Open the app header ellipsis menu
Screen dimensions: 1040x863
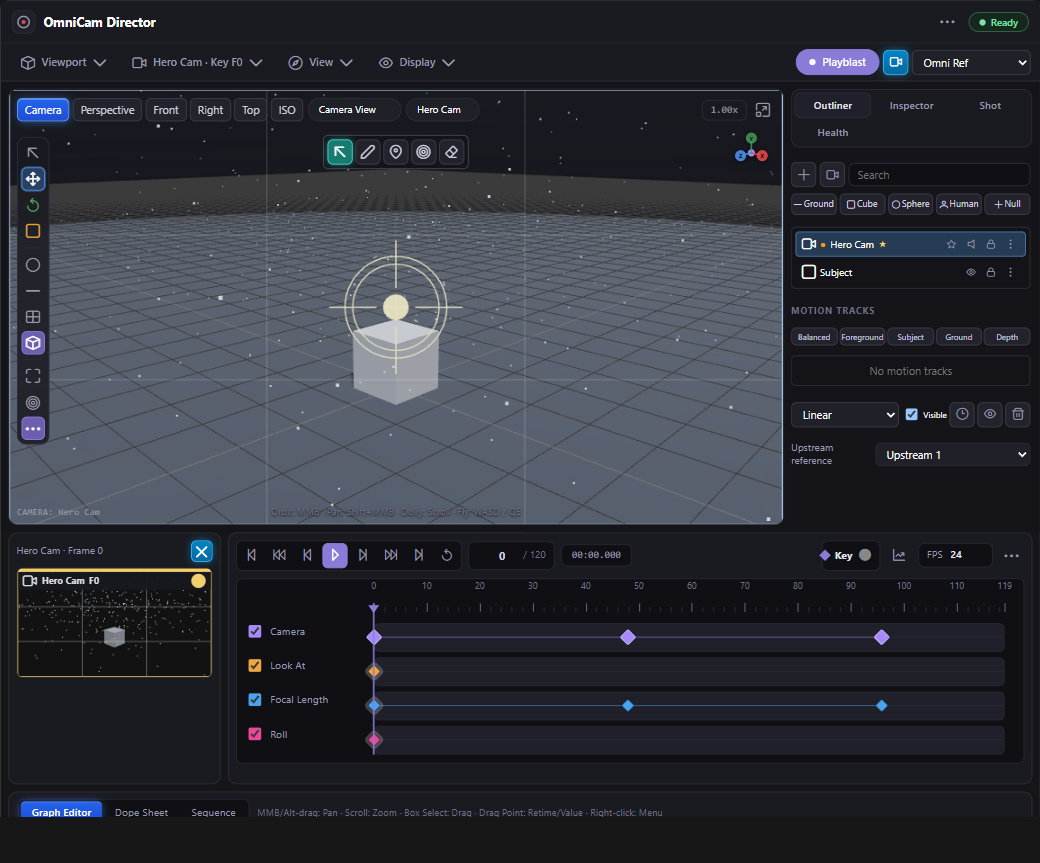pyautogui.click(x=947, y=22)
